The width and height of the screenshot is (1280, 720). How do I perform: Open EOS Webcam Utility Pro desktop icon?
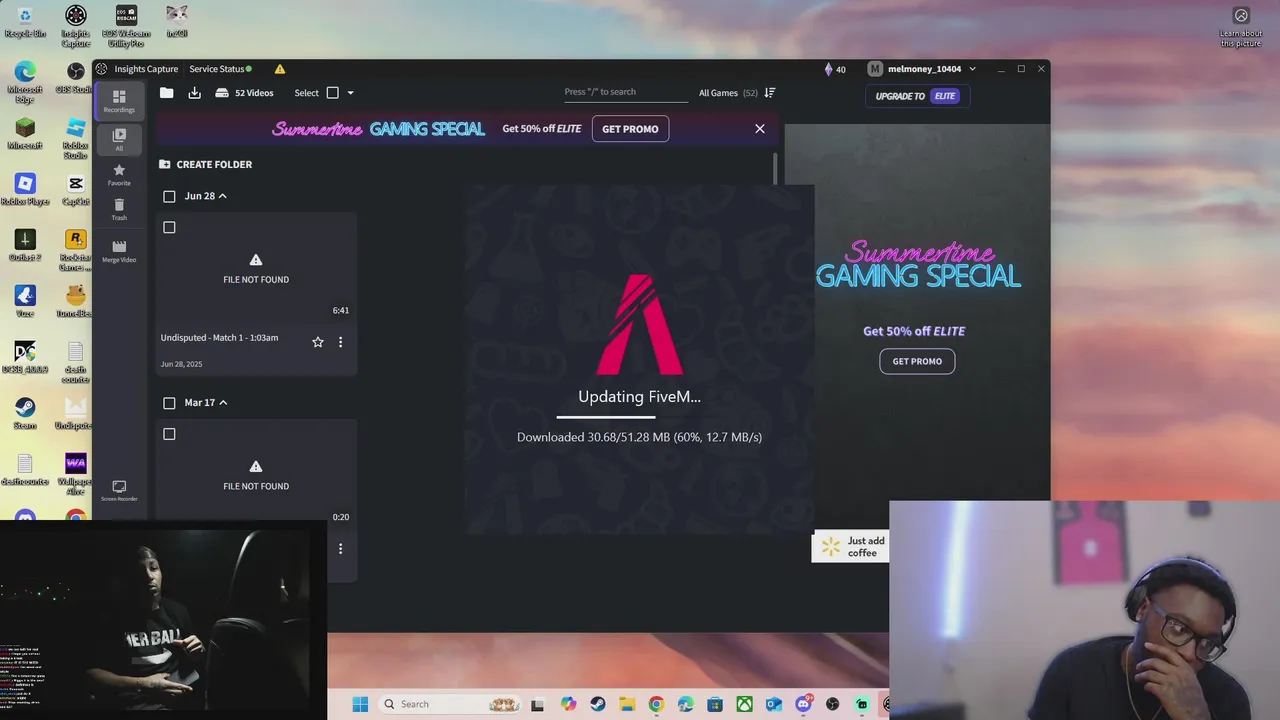coord(127,25)
